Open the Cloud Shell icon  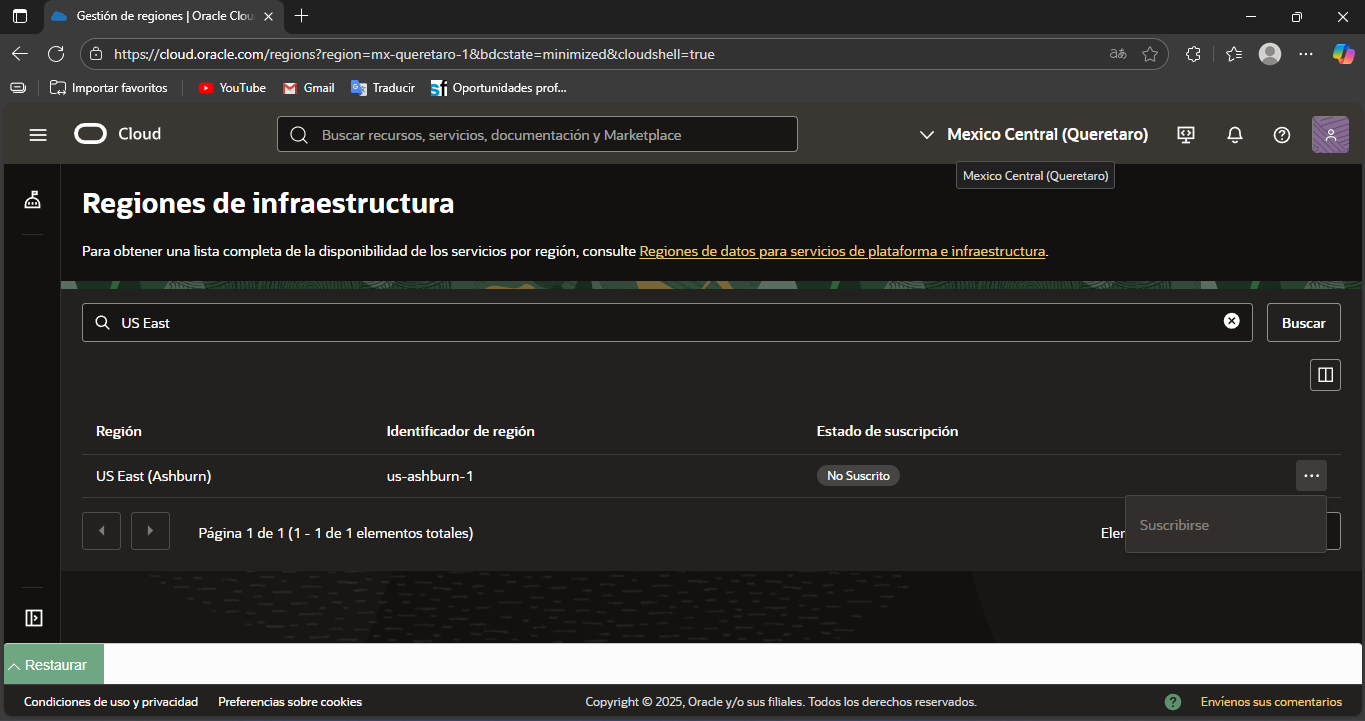tap(1185, 134)
